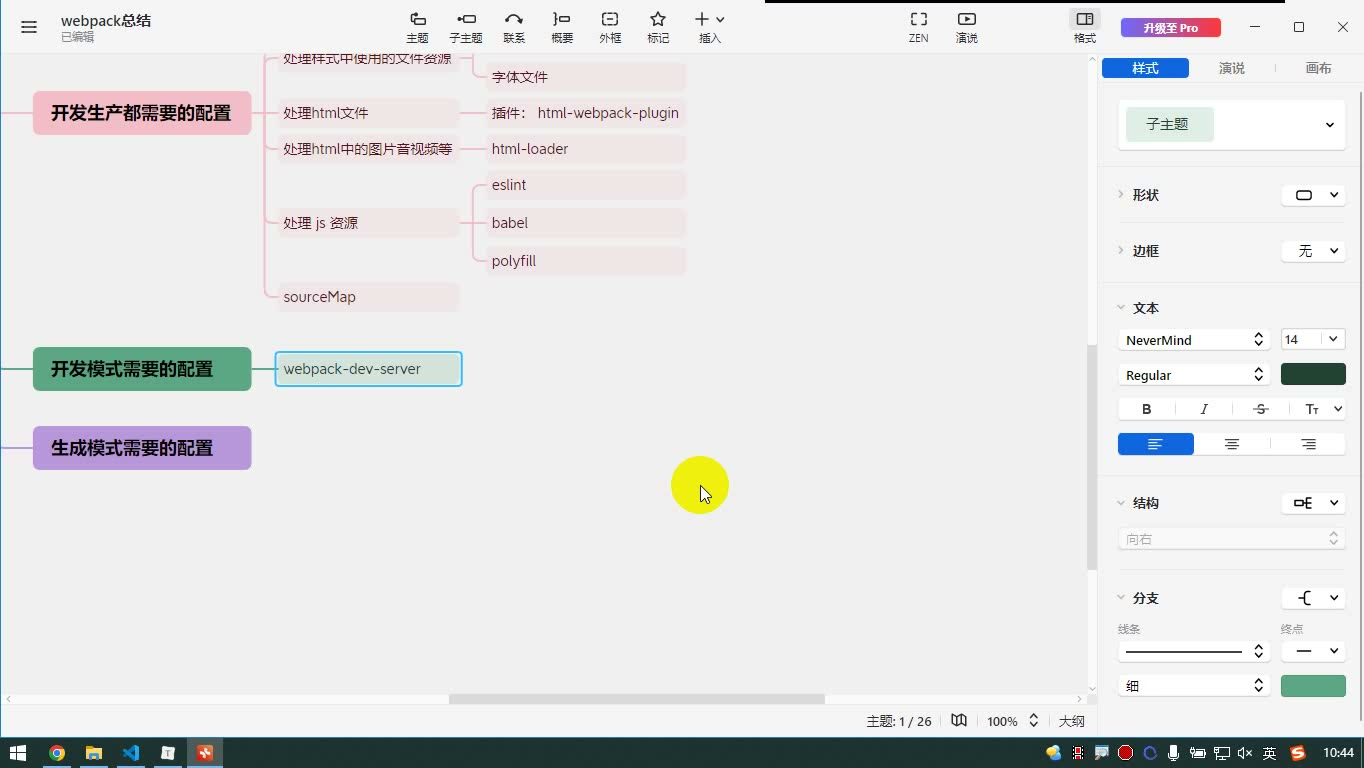Image resolution: width=1364 pixels, height=768 pixels.
Task: Open the 边框 border dropdown
Action: click(1313, 251)
